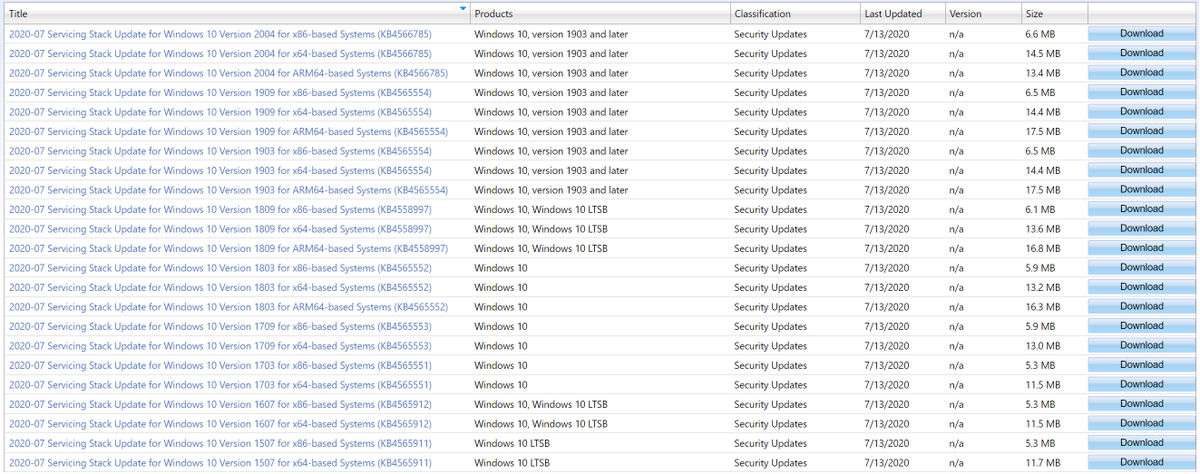Download the Version 1909 x86-based update
Image resolution: width=1200 pixels, height=474 pixels.
click(x=1141, y=92)
